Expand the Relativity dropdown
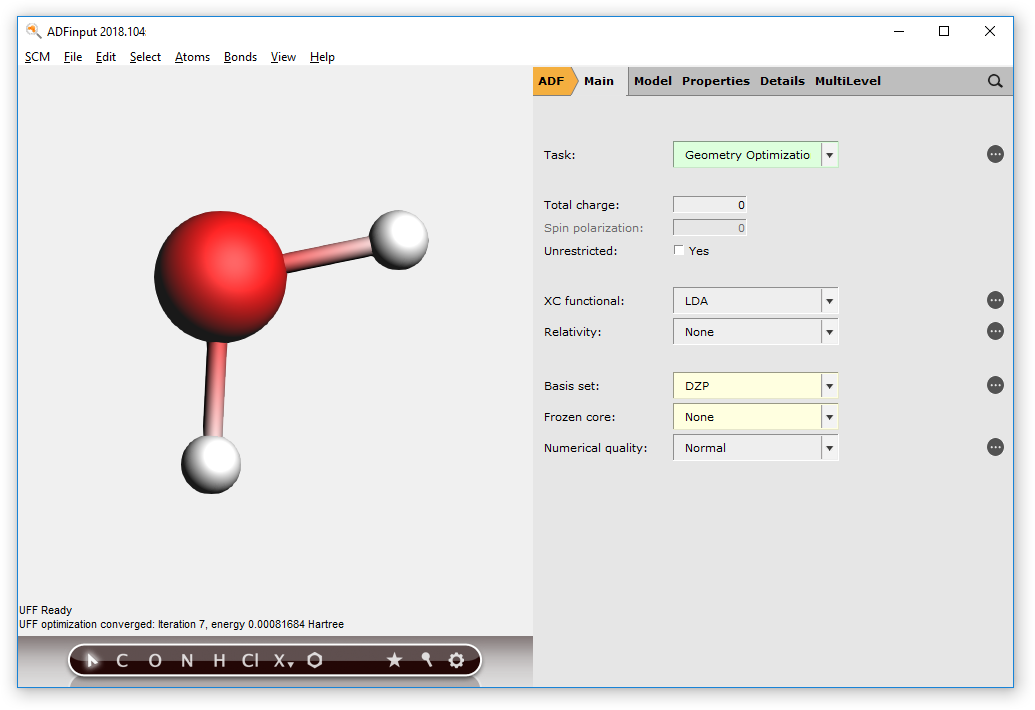 755,332
